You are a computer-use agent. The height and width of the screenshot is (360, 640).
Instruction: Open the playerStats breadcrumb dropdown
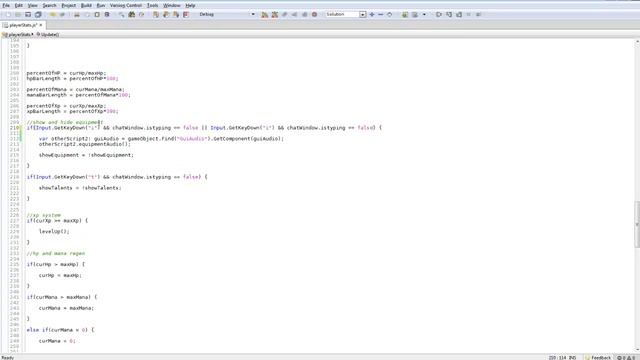(18, 35)
